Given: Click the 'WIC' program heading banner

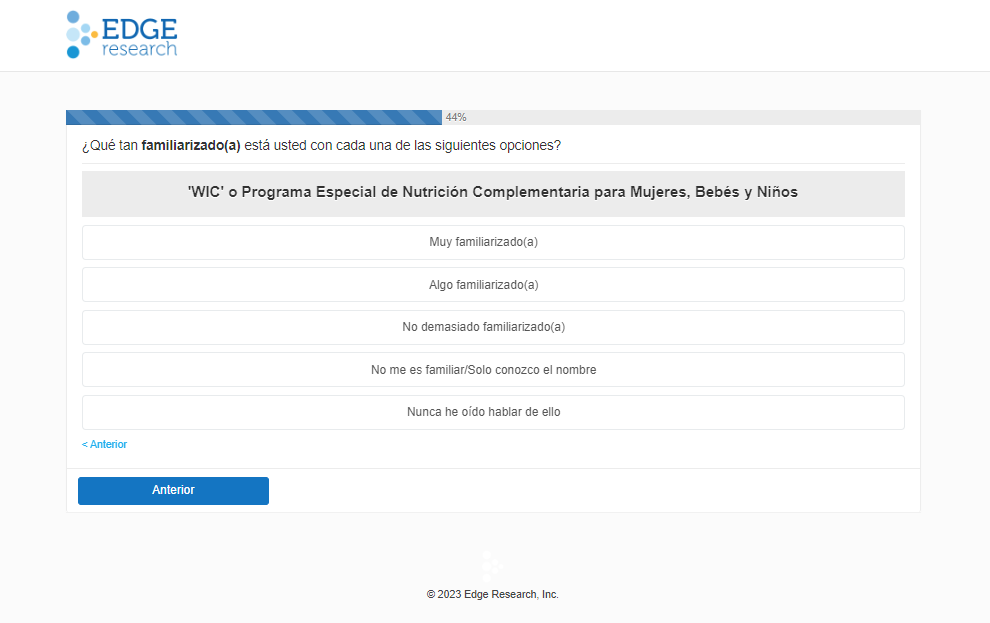Looking at the screenshot, I should [493, 193].
